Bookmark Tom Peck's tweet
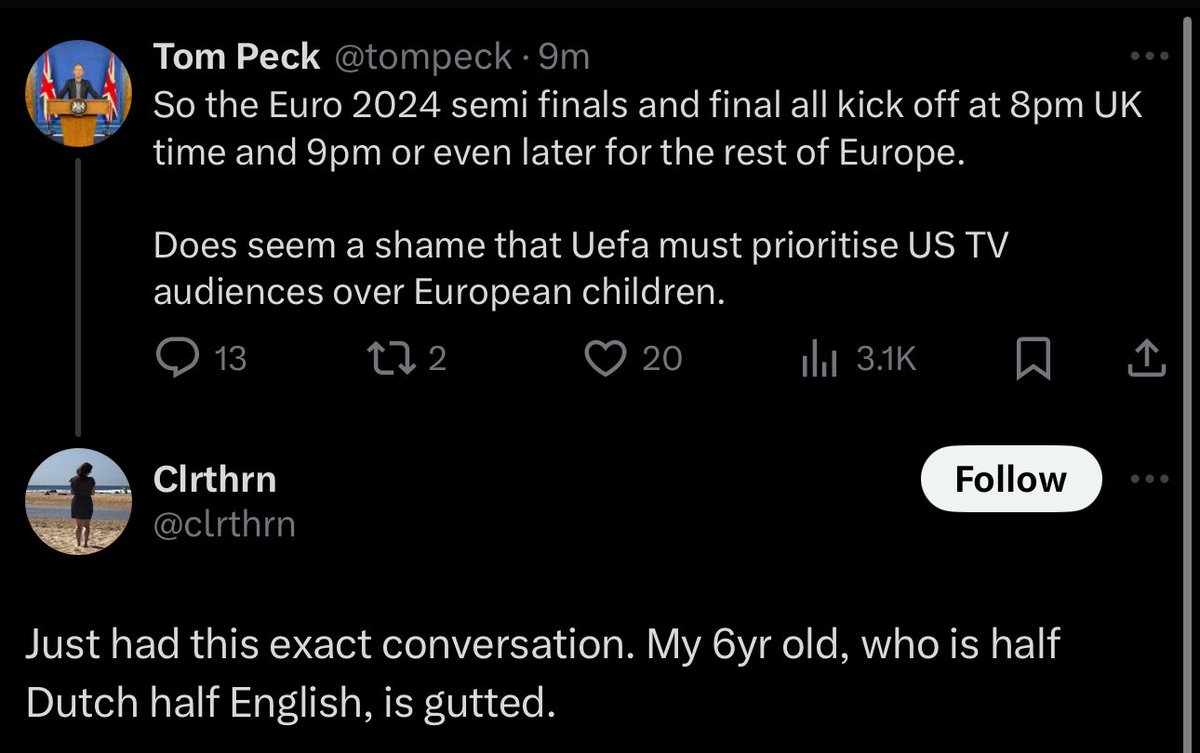Image resolution: width=1200 pixels, height=753 pixels. click(x=1033, y=360)
